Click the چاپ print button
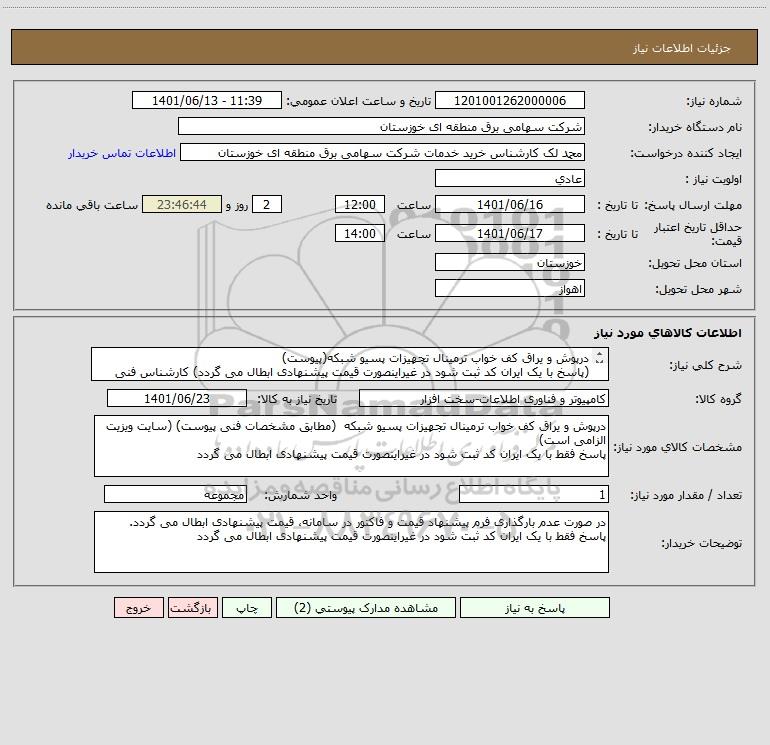770x745 pixels. click(247, 608)
